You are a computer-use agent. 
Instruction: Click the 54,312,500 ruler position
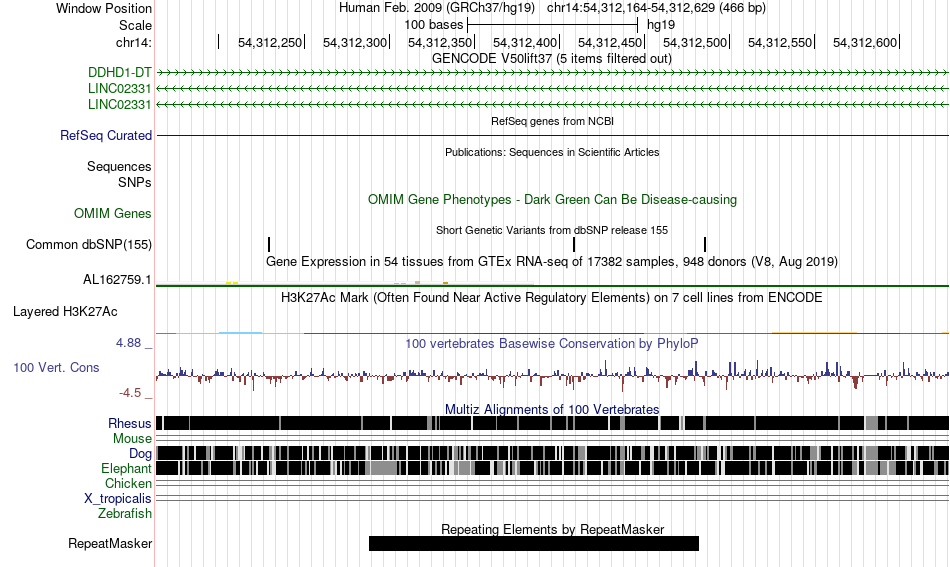[695, 42]
